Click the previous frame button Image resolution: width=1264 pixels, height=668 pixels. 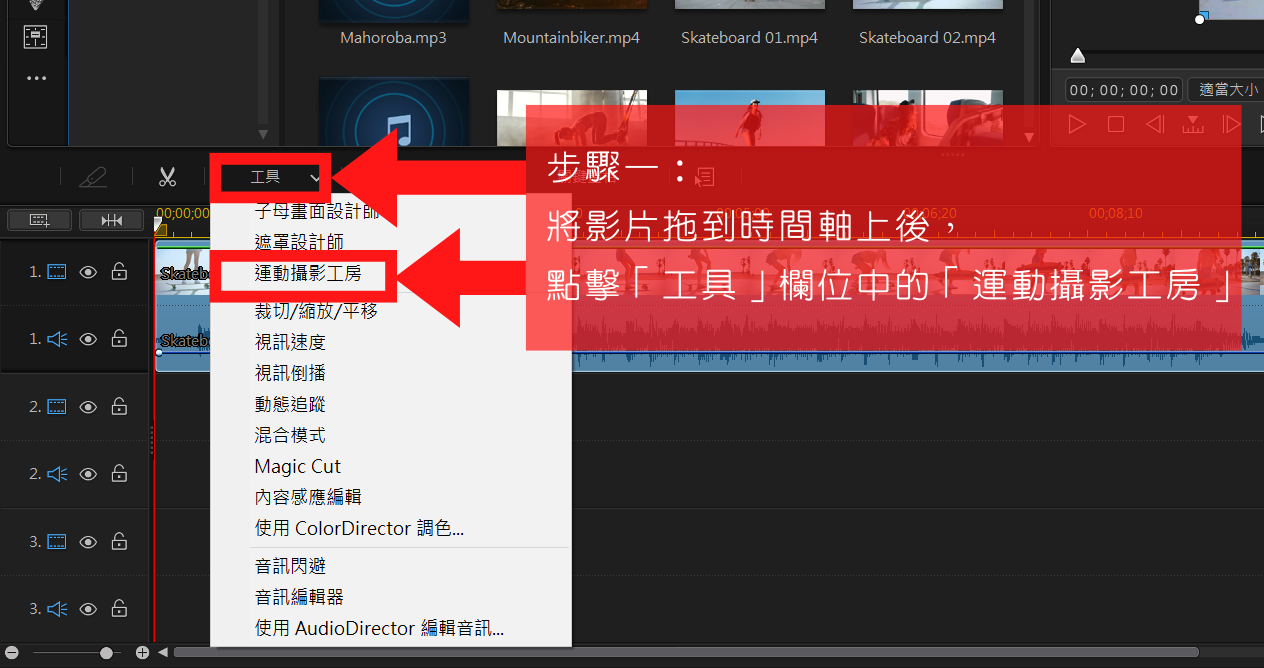click(1155, 124)
